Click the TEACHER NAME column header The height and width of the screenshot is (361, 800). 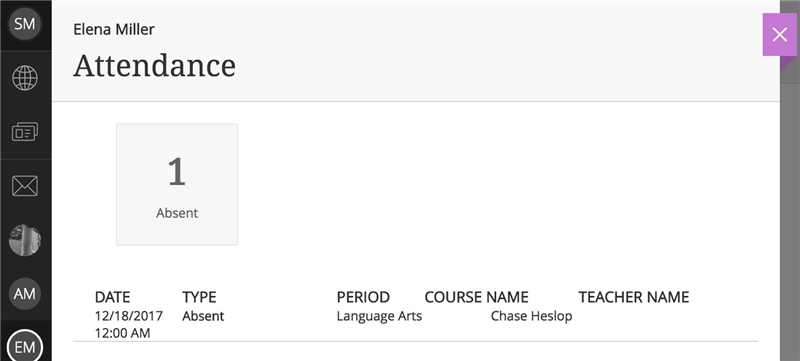tap(634, 297)
